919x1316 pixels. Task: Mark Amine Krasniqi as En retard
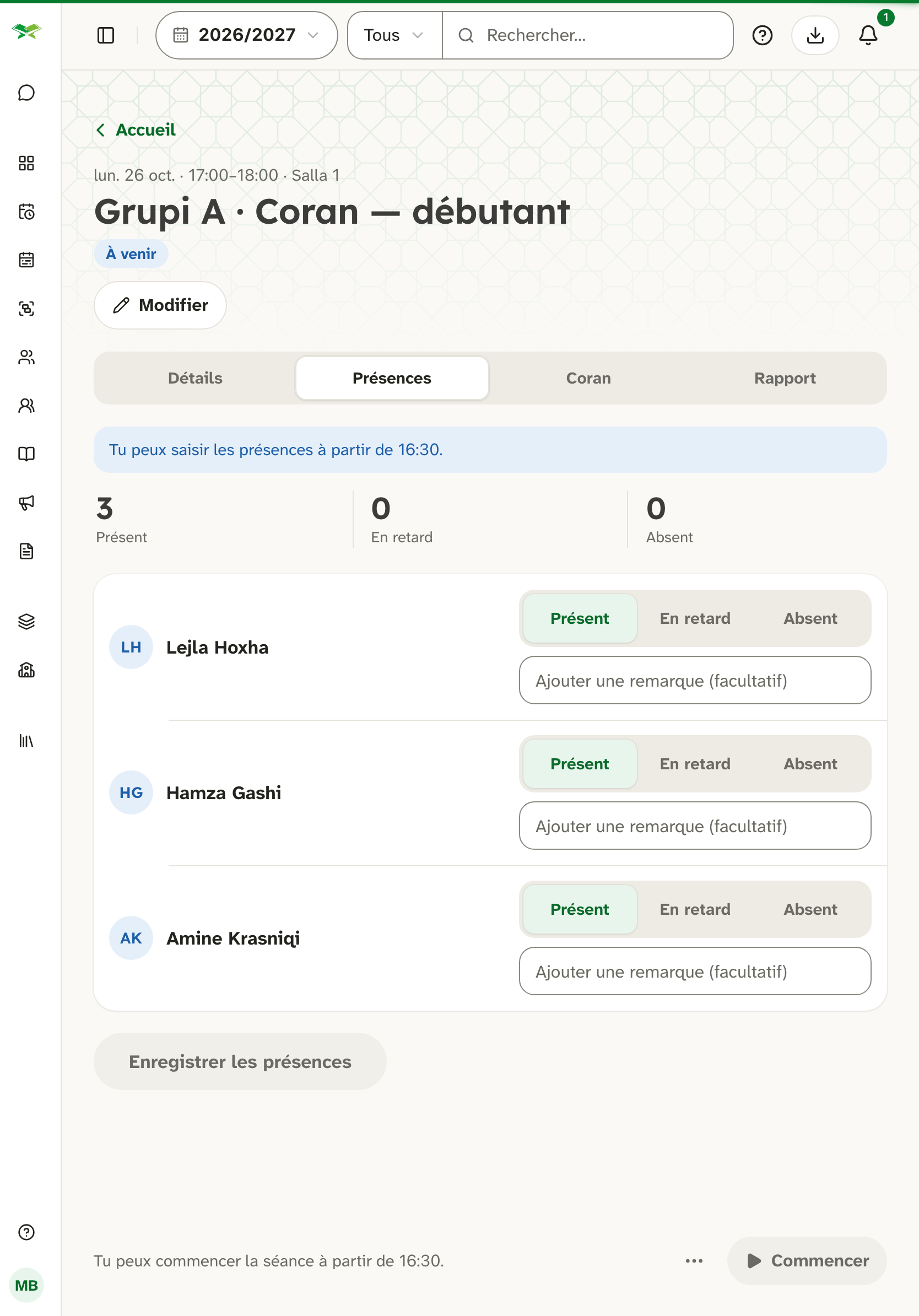click(x=695, y=910)
